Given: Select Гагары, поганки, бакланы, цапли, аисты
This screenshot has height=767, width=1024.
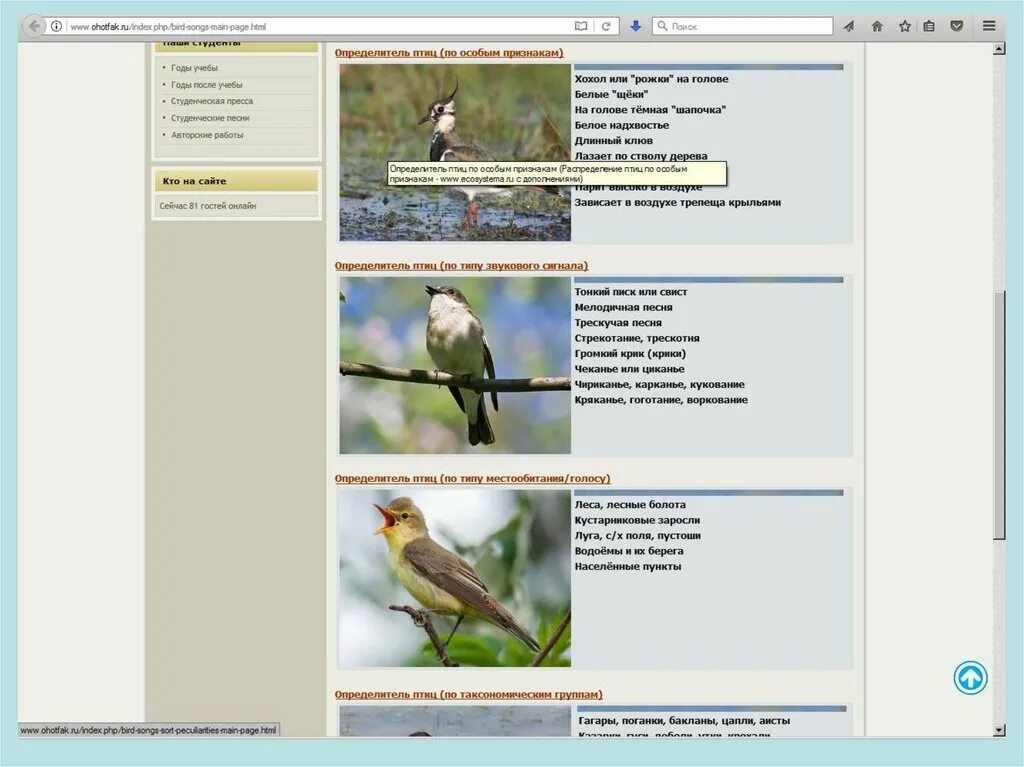Looking at the screenshot, I should 684,721.
